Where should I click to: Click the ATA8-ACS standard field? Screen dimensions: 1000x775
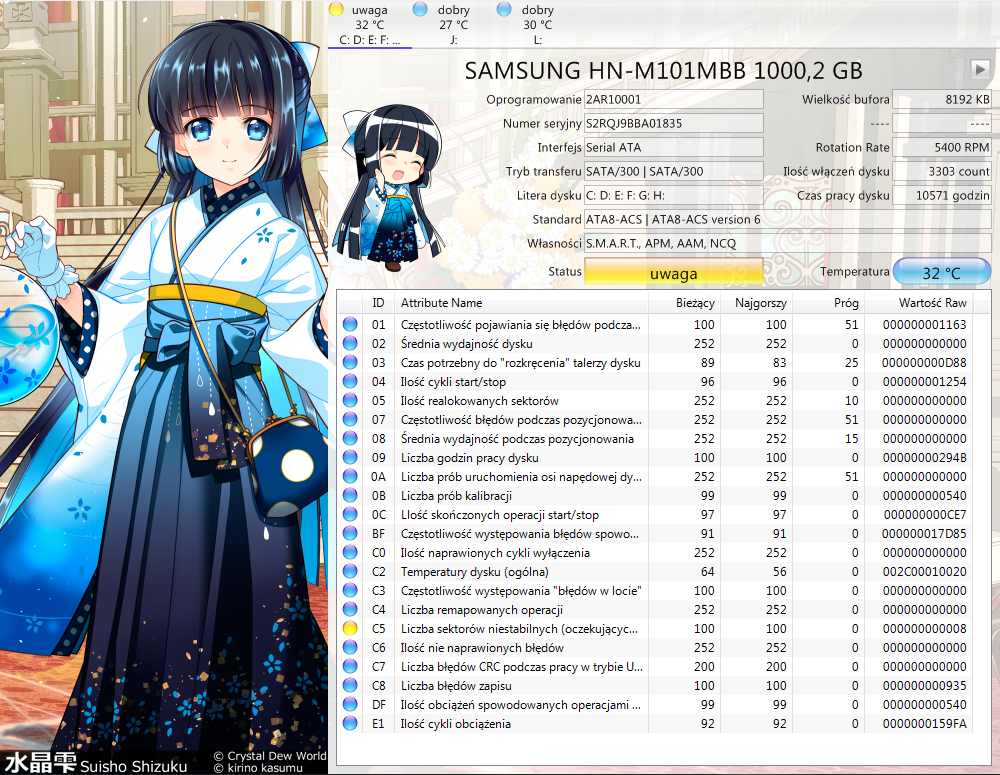tap(788, 219)
